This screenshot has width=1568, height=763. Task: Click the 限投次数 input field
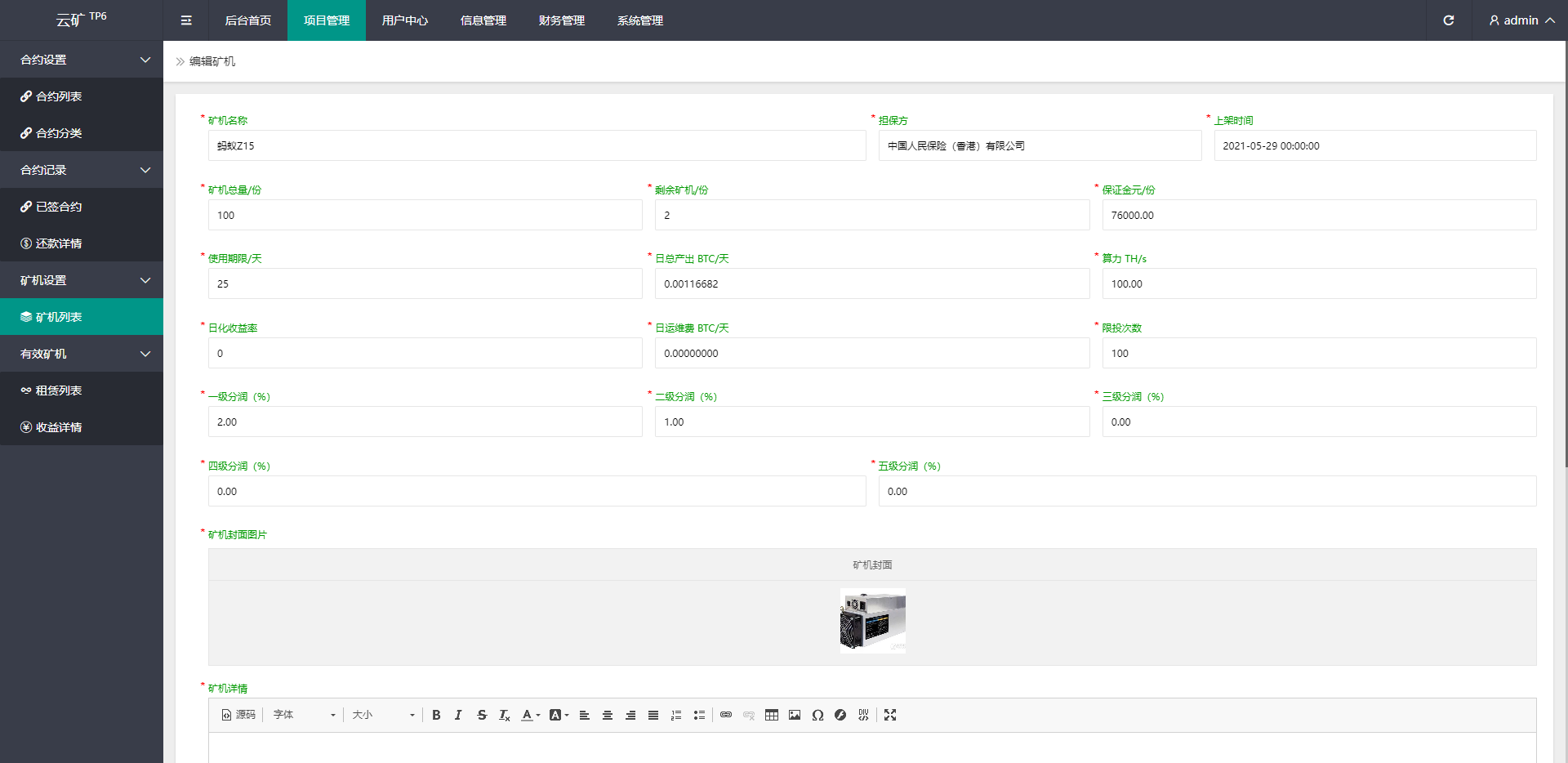1320,353
